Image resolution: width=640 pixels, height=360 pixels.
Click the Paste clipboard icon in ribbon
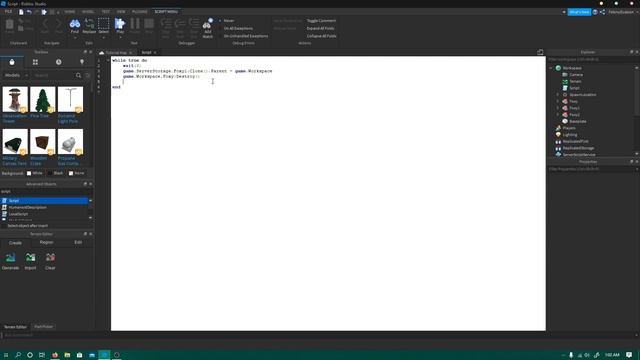(9, 24)
